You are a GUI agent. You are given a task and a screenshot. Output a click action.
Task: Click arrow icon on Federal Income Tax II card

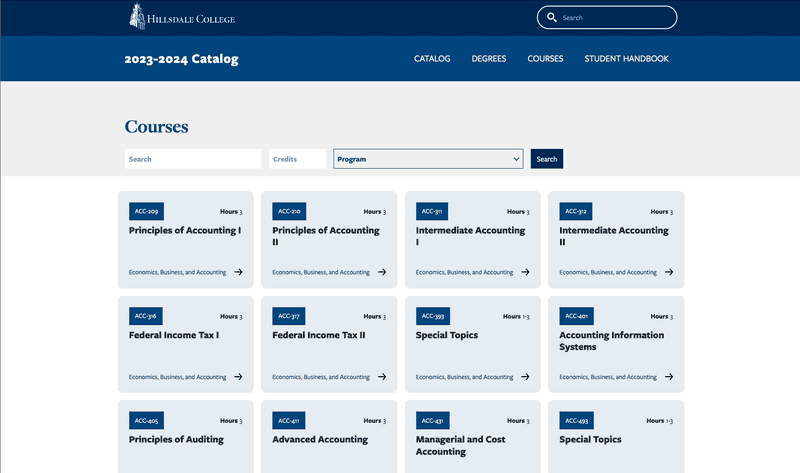click(x=382, y=377)
